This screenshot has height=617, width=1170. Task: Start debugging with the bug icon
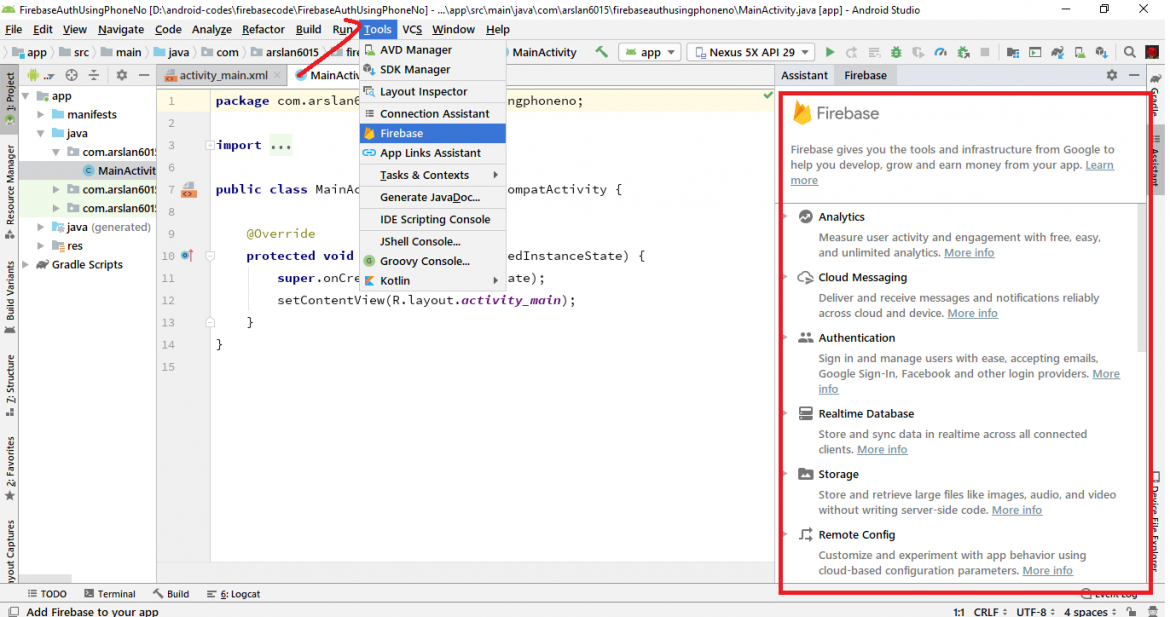point(895,51)
